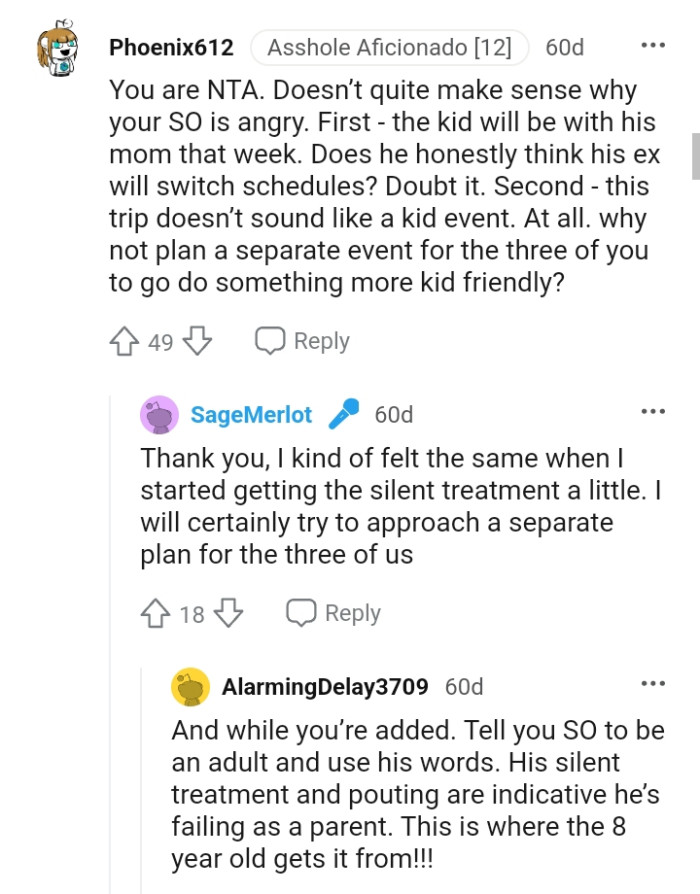Open SageMerlot's purple avatar
The width and height of the screenshot is (700, 894).
point(160,414)
